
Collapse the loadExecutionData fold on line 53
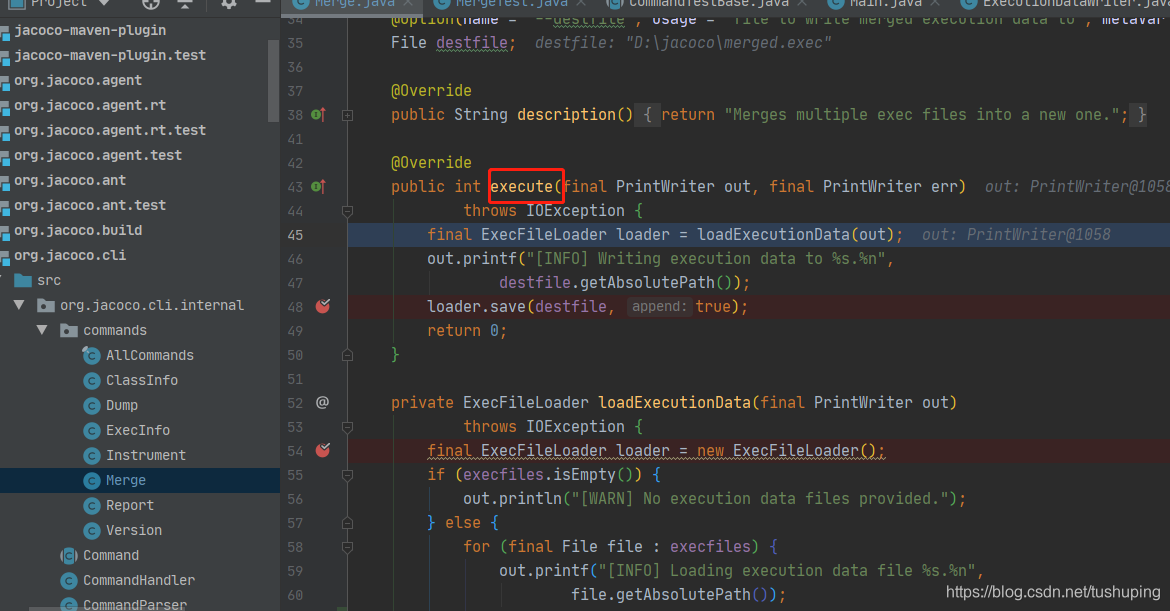point(347,427)
